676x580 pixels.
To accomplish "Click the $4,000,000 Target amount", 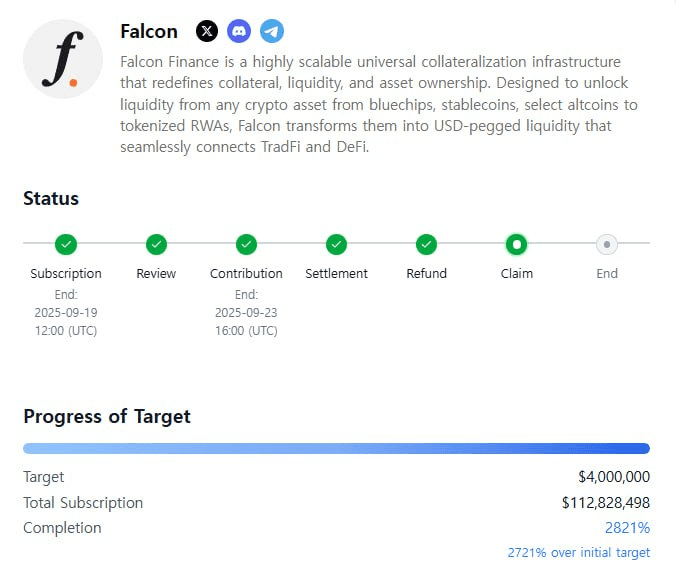I will pos(614,477).
